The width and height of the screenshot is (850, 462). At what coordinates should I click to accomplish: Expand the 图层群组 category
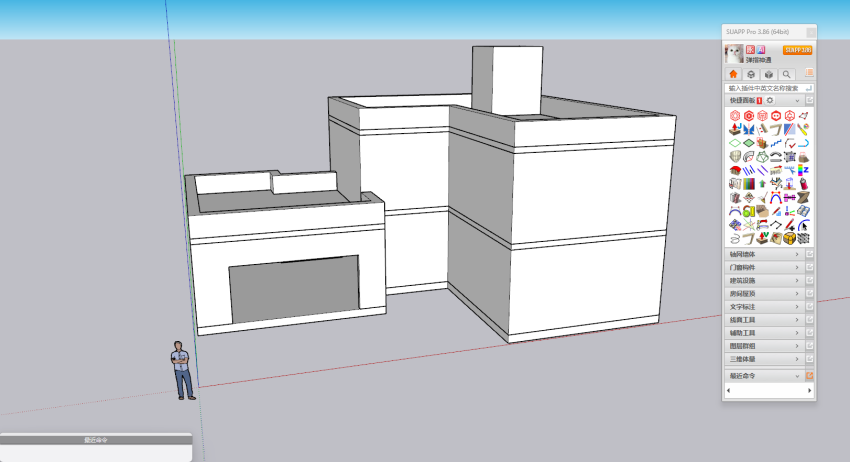point(764,345)
